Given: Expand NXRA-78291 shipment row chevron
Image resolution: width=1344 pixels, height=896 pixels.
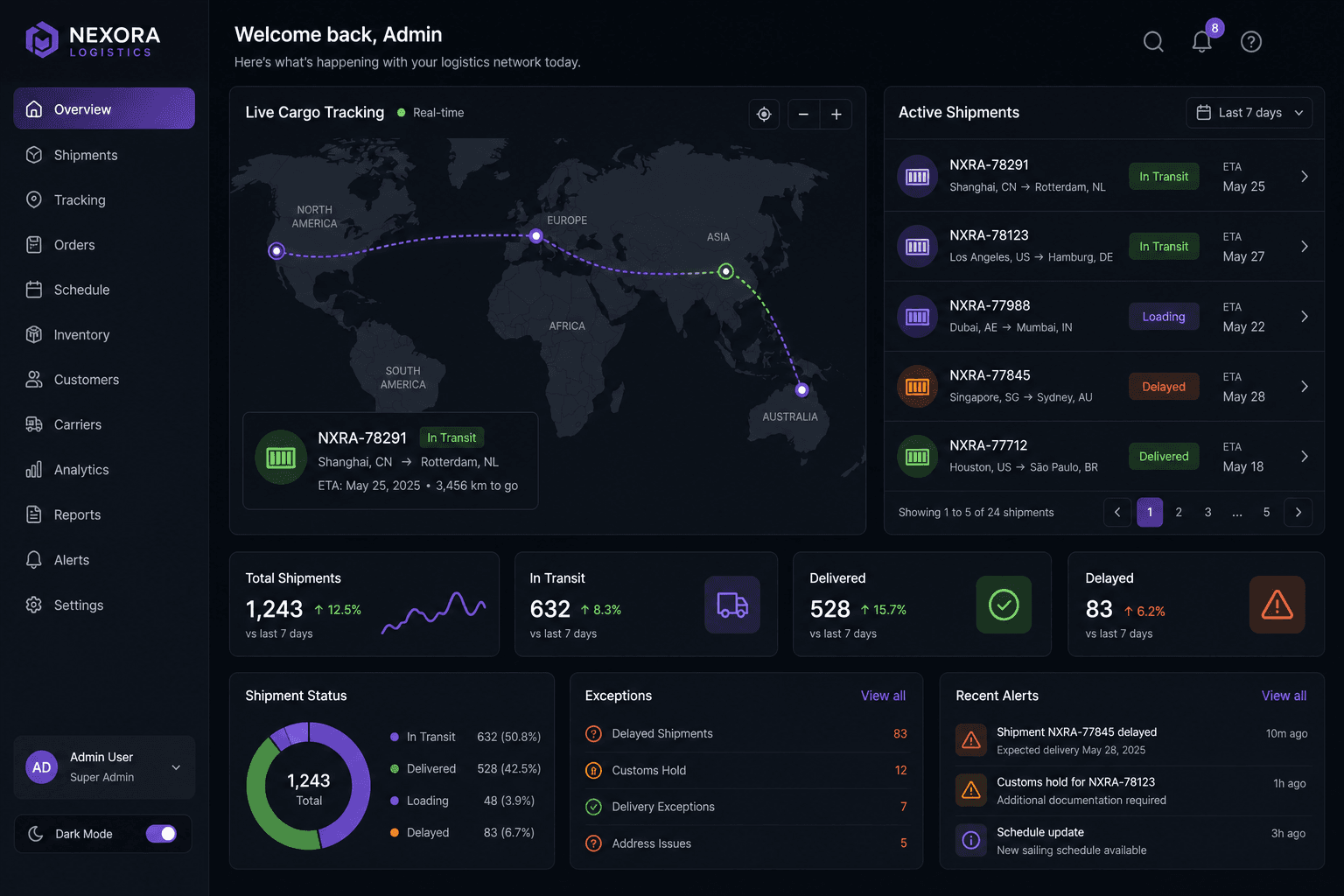Looking at the screenshot, I should (1305, 177).
